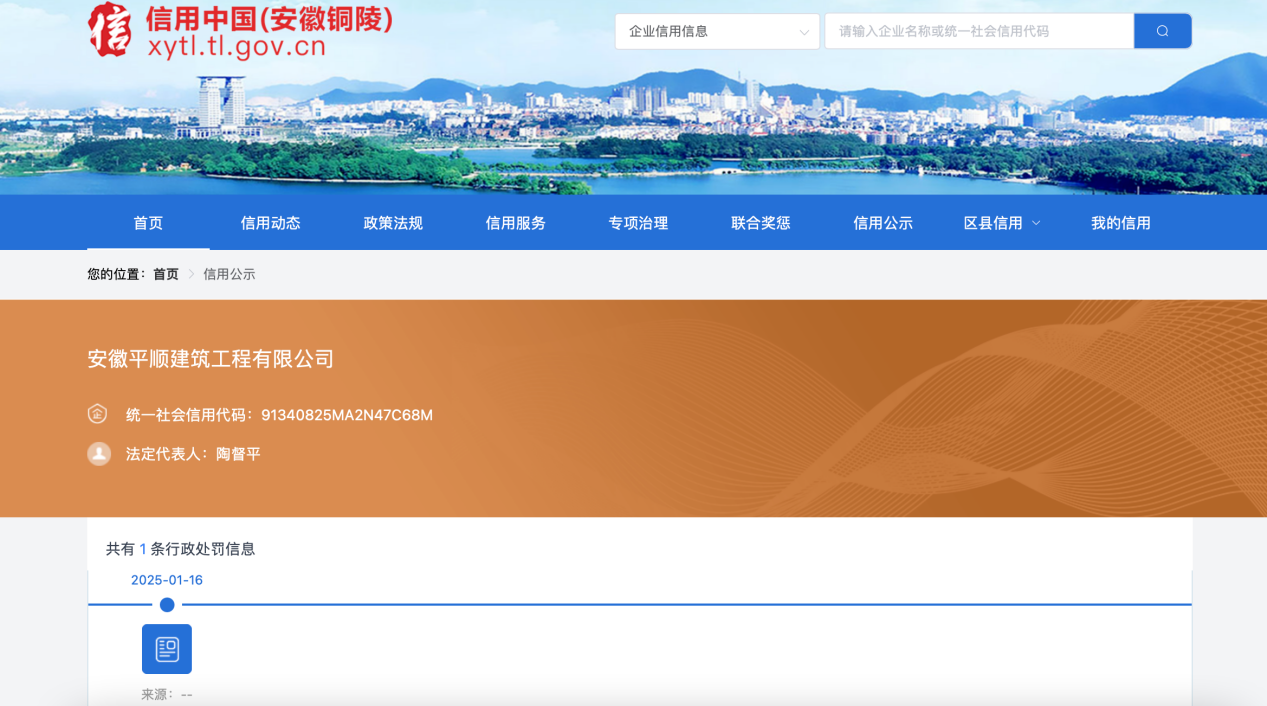1267x706 pixels.
Task: Open the 政策法规 navigation item
Action: coord(393,223)
